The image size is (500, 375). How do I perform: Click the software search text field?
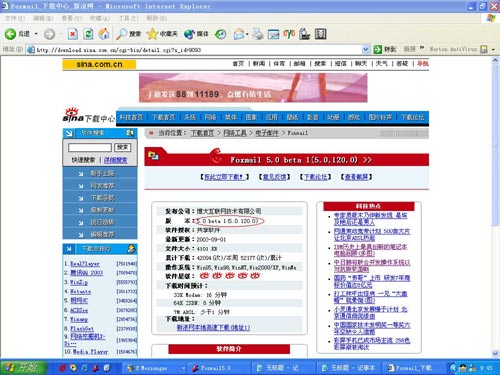coord(90,147)
